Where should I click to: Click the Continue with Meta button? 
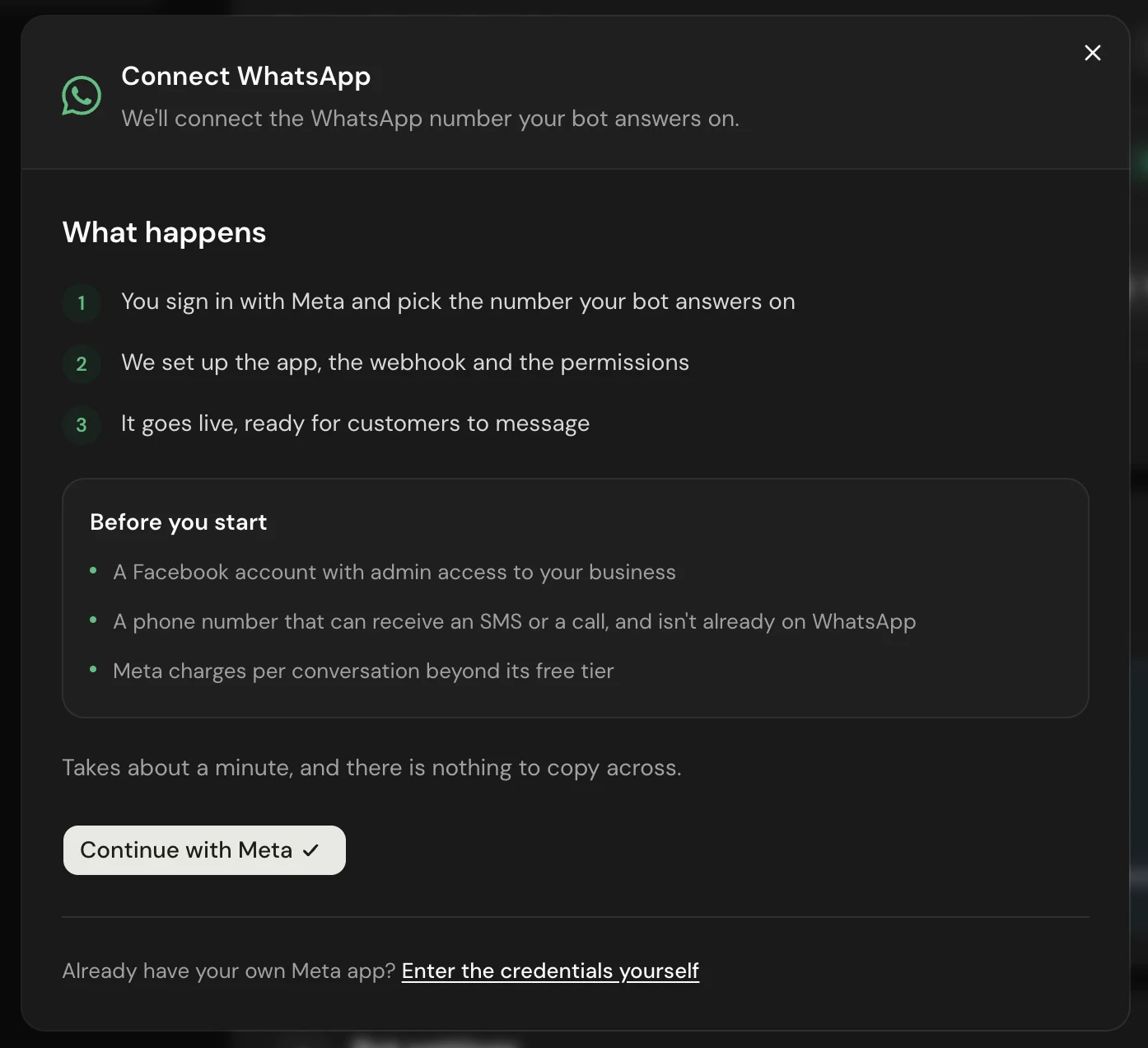[x=204, y=850]
